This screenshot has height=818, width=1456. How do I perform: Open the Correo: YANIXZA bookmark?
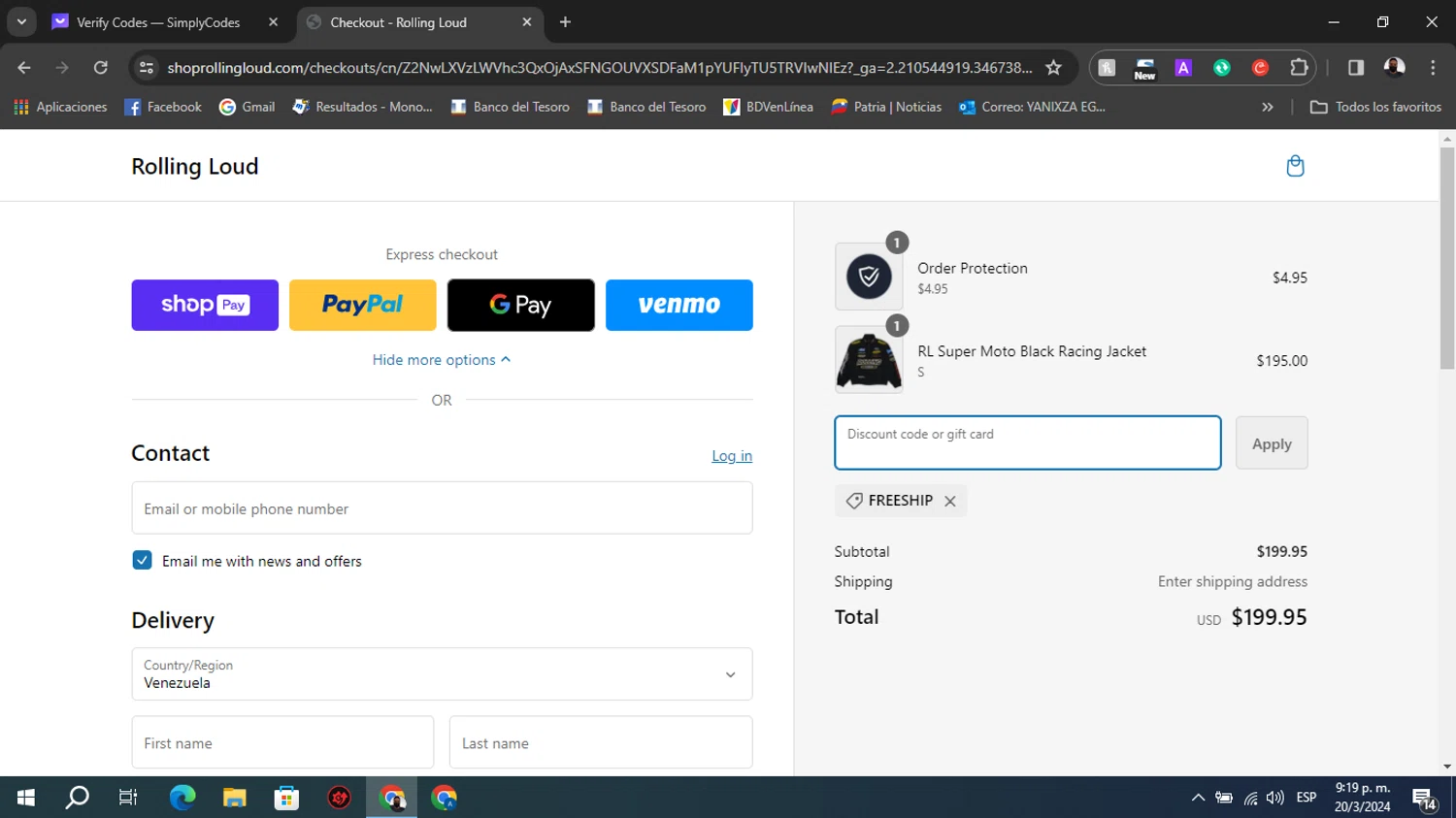click(1032, 107)
